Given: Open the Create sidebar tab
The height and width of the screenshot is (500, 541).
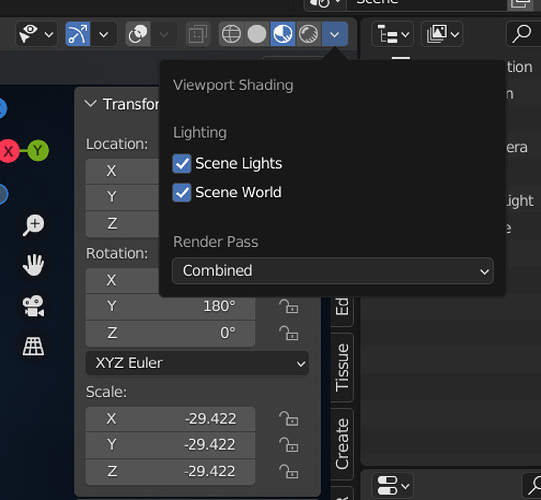Looking at the screenshot, I should click(342, 444).
